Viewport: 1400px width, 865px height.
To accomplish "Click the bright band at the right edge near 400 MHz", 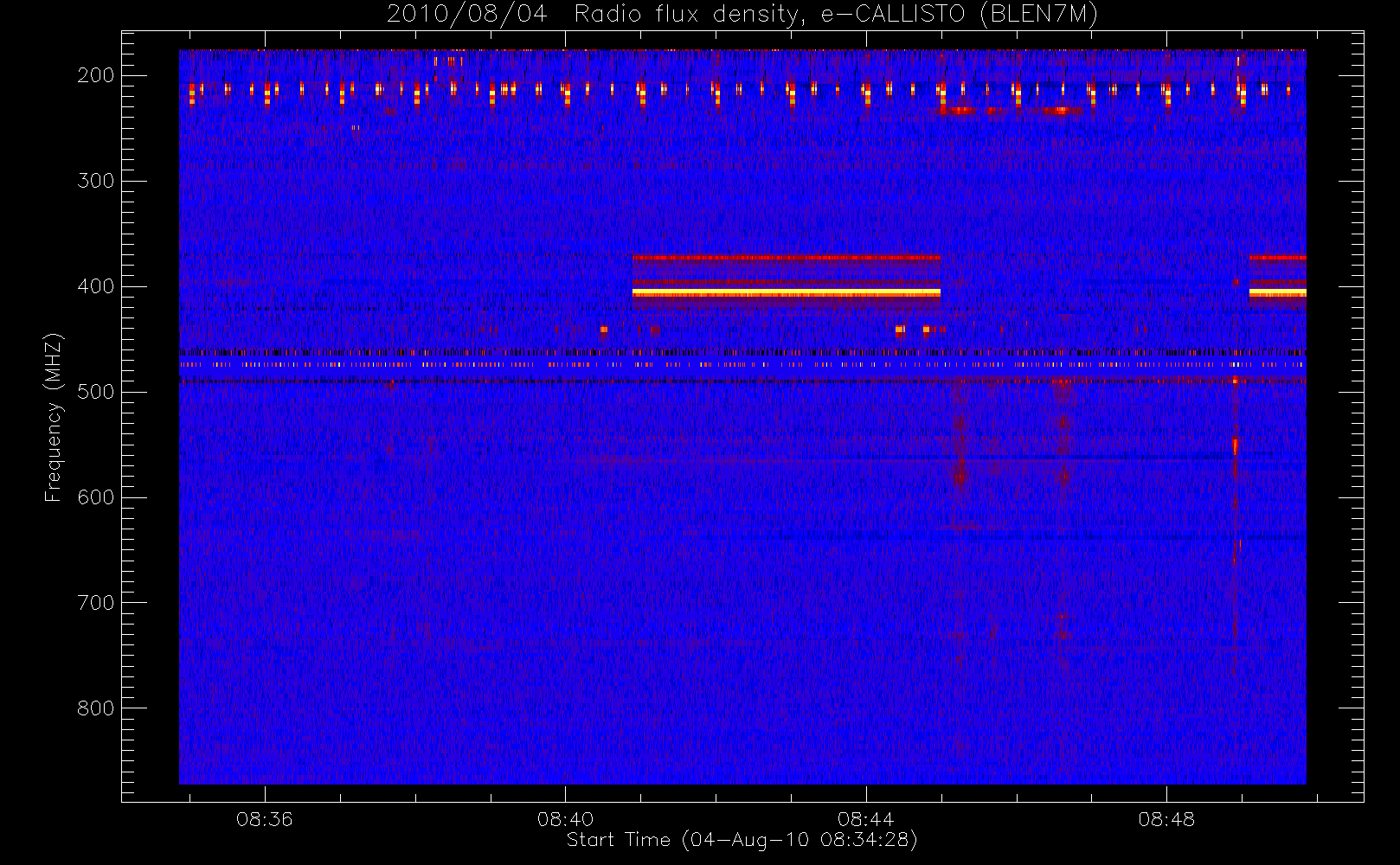I will pyautogui.click(x=1277, y=293).
